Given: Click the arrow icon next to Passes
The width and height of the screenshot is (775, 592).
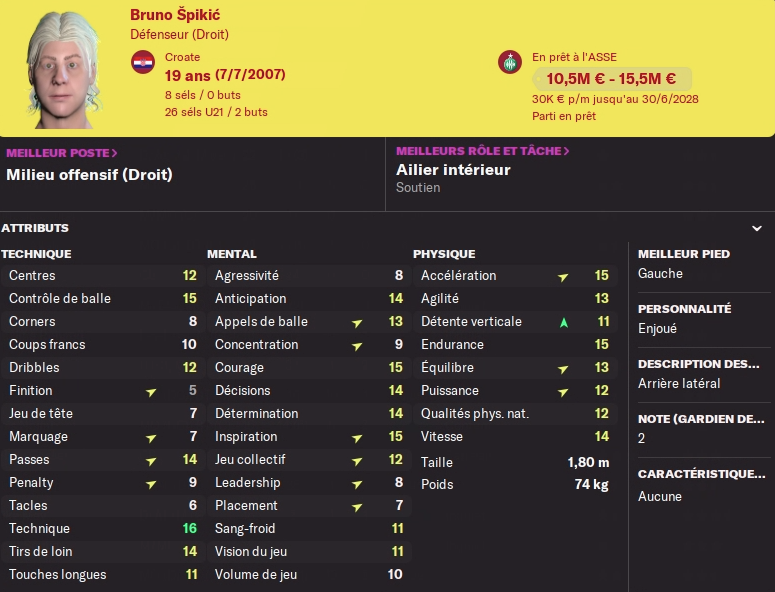Looking at the screenshot, I should point(151,460).
